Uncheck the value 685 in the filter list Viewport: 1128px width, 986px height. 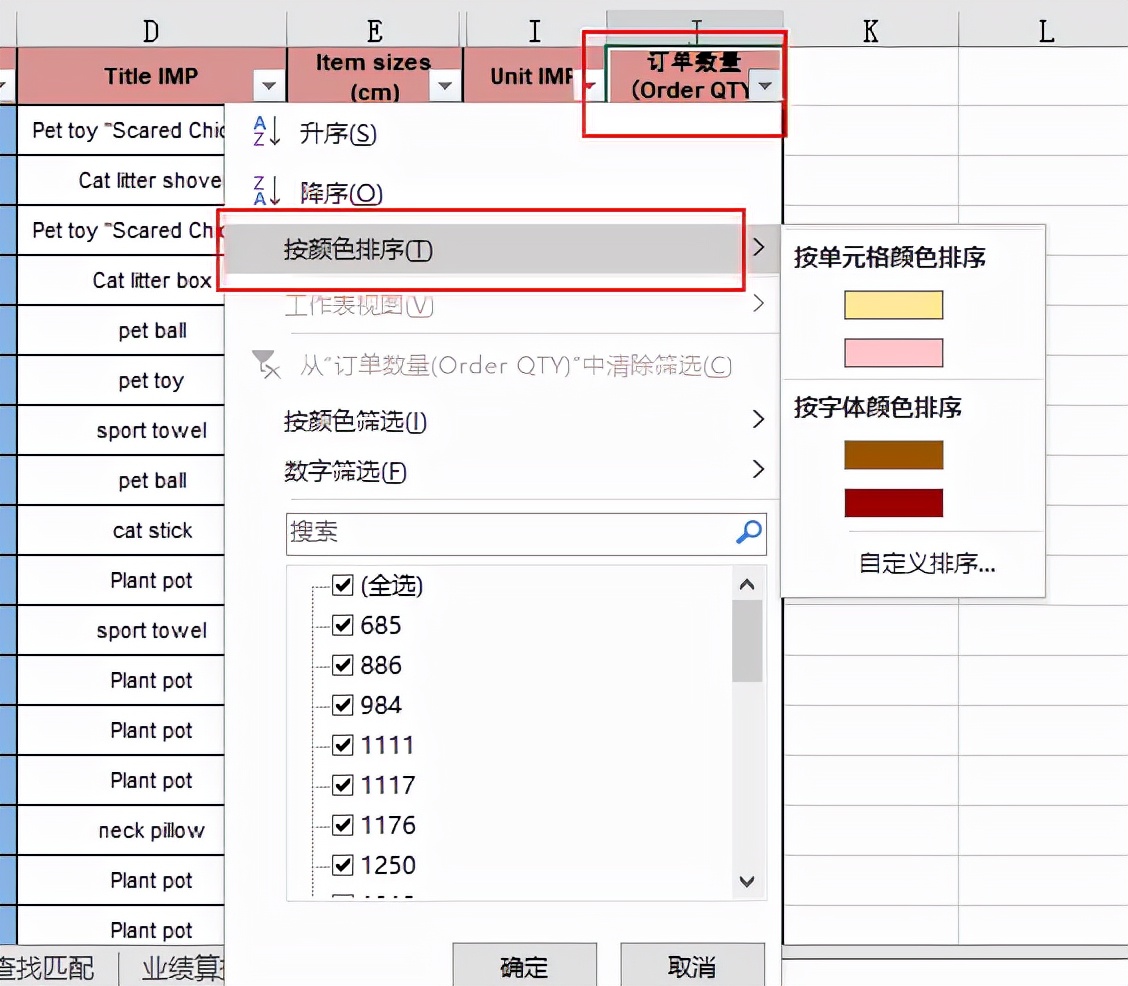(x=343, y=625)
